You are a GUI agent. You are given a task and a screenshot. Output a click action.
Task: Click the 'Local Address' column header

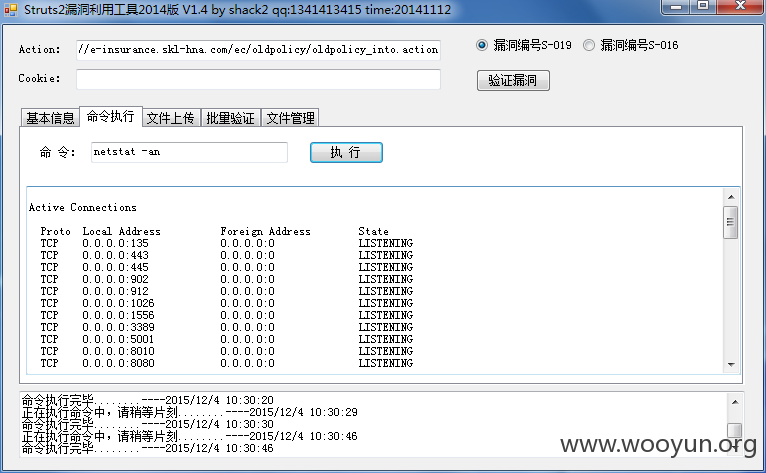point(121,231)
